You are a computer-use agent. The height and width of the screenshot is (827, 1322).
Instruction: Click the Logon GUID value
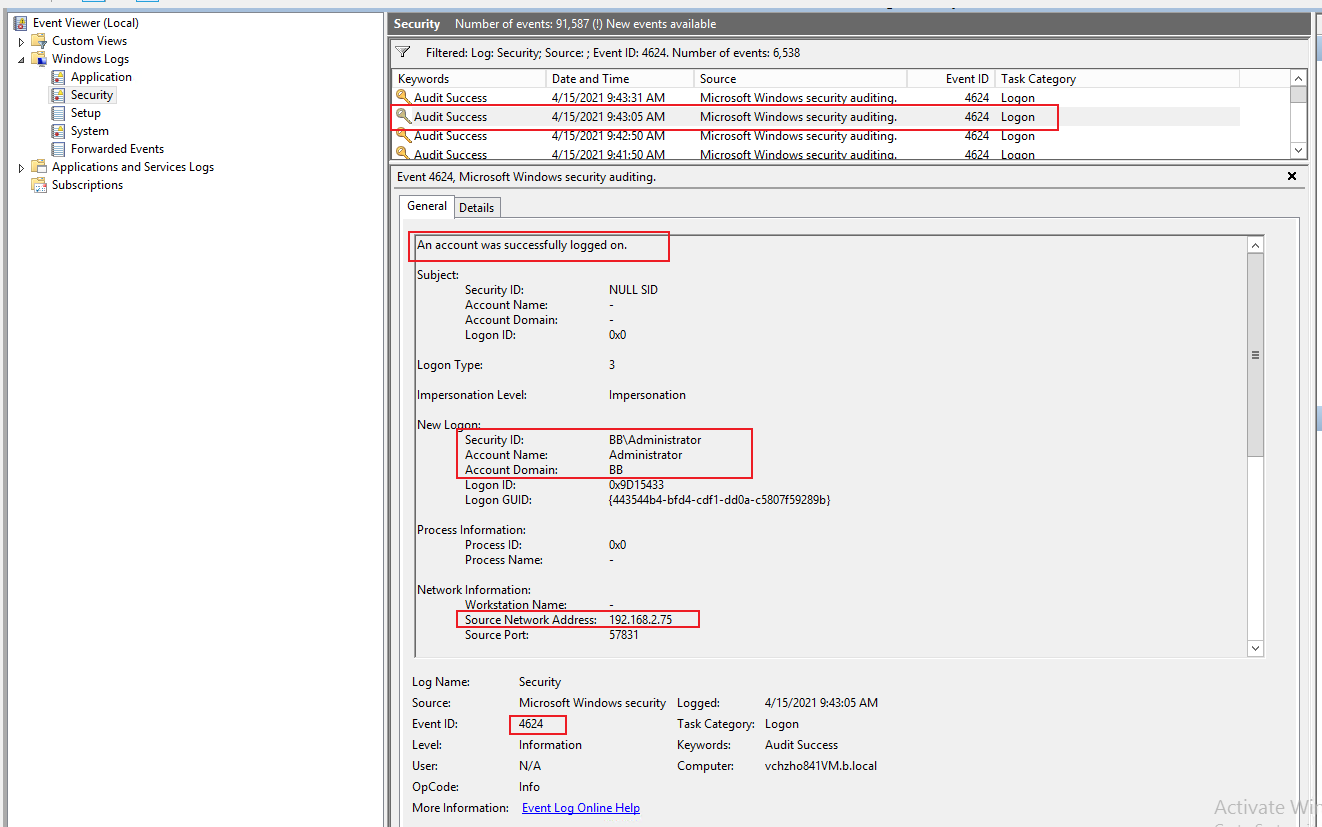[720, 500]
